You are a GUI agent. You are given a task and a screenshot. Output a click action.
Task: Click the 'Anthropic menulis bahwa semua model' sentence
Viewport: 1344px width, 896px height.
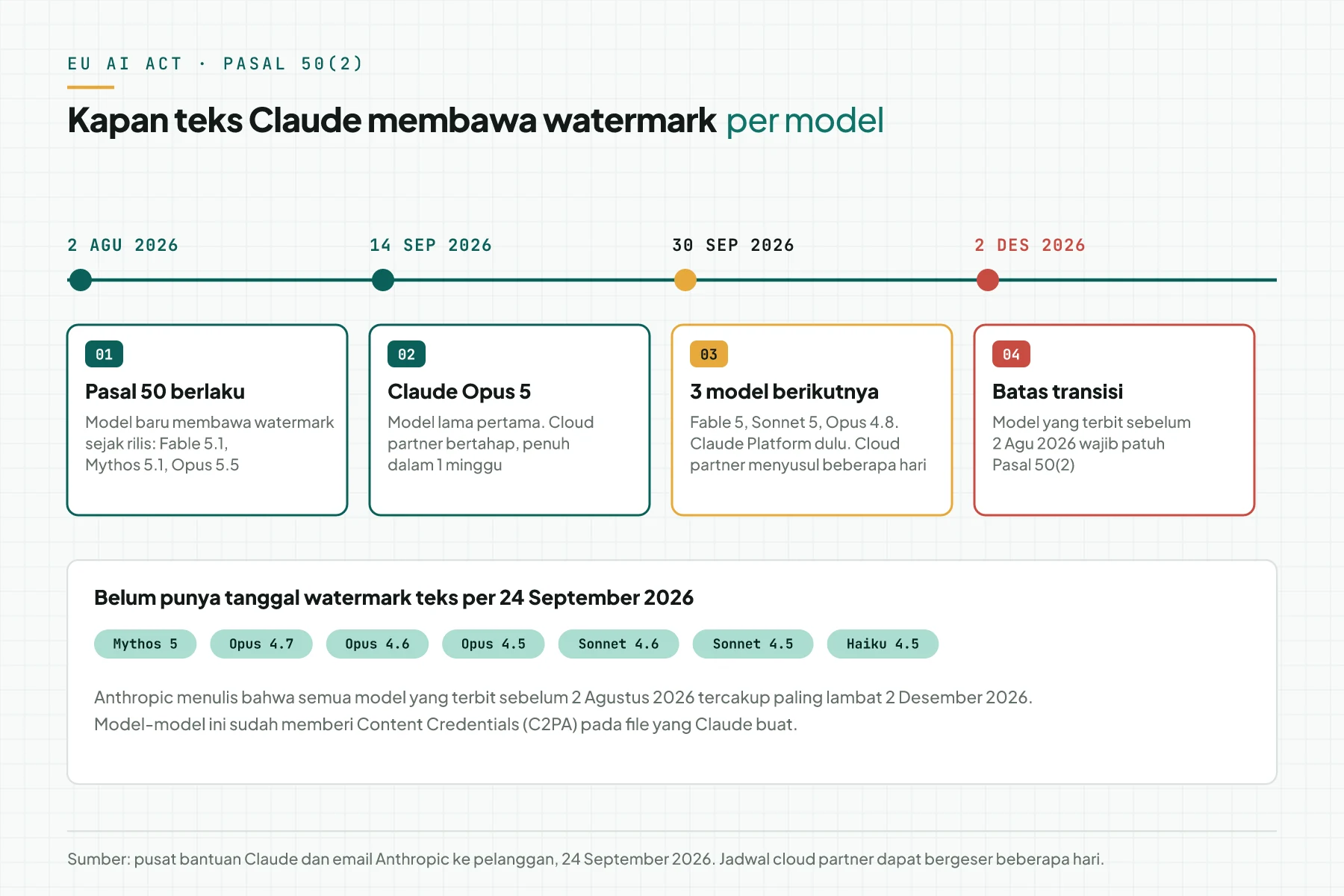point(563,697)
